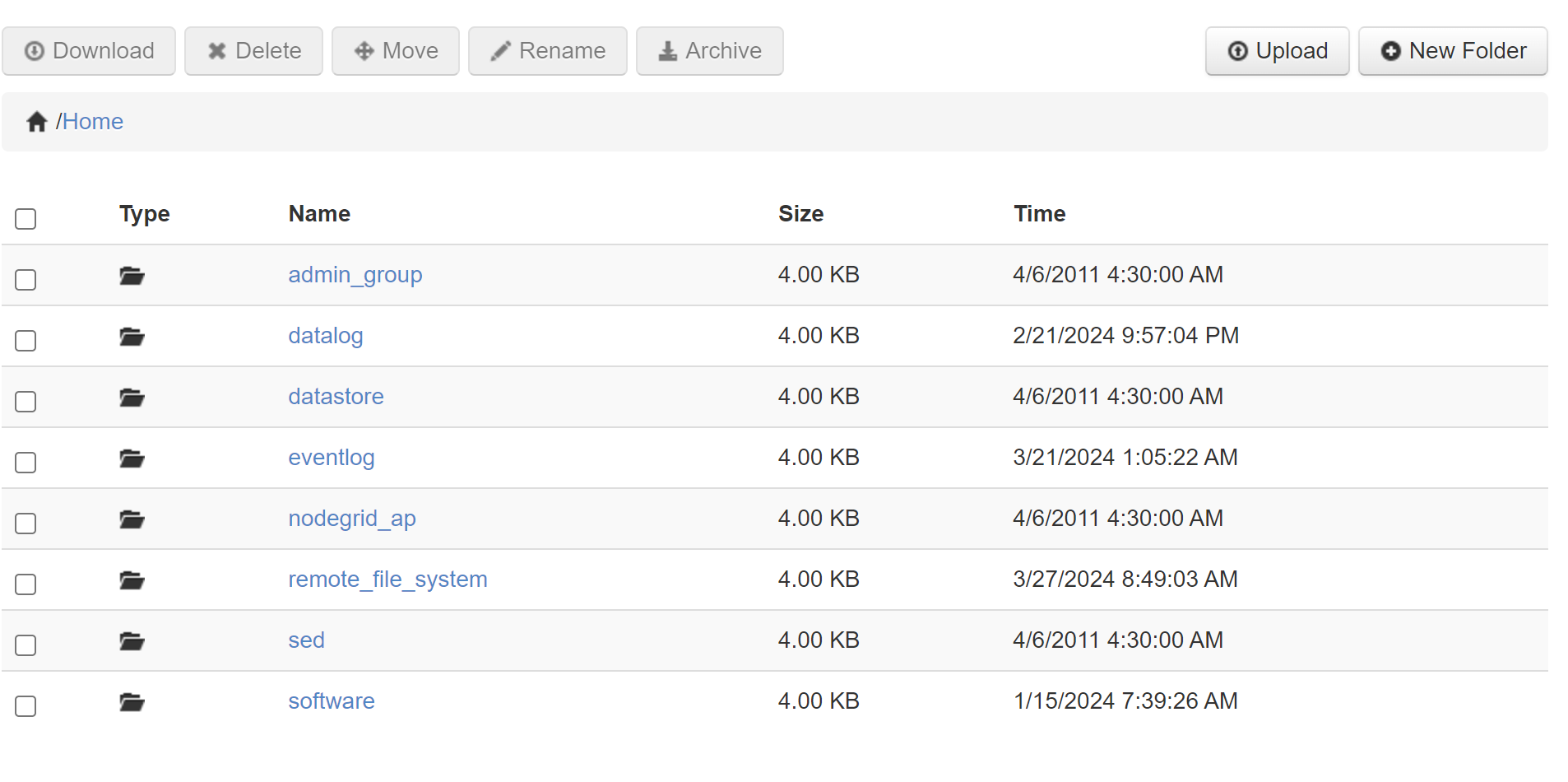Open the Home breadcrumb link
This screenshot has width=1568, height=782.
click(x=93, y=122)
